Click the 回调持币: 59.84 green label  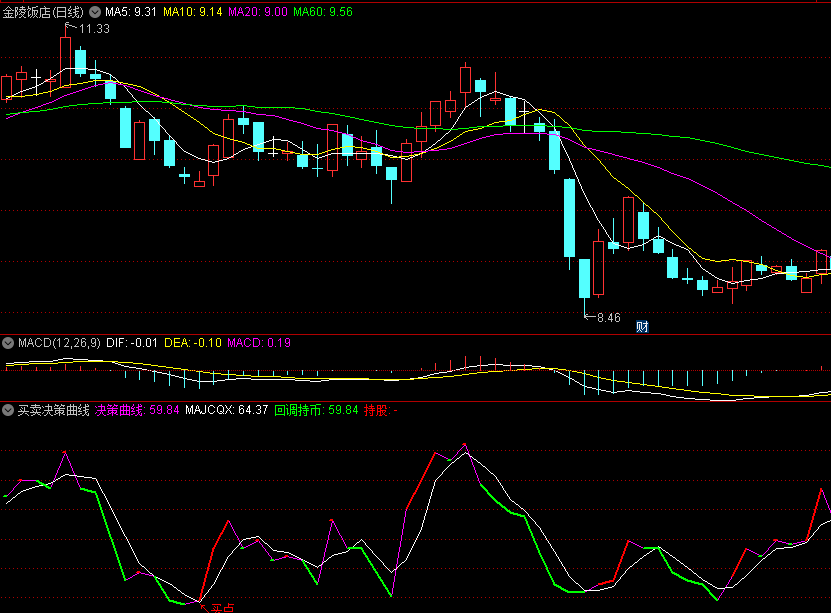click(x=316, y=410)
